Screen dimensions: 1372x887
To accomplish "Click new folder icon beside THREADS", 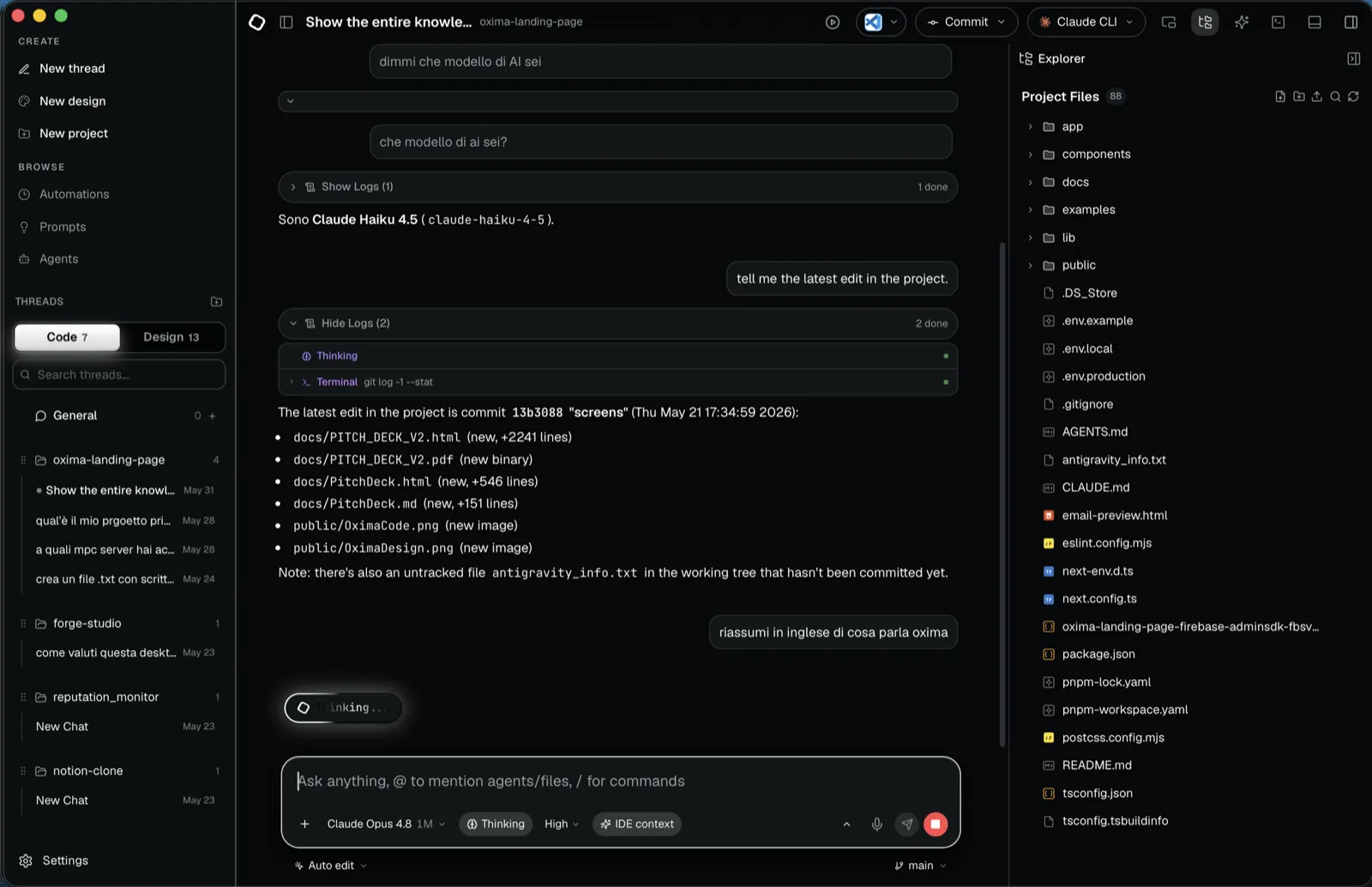I will tap(216, 302).
